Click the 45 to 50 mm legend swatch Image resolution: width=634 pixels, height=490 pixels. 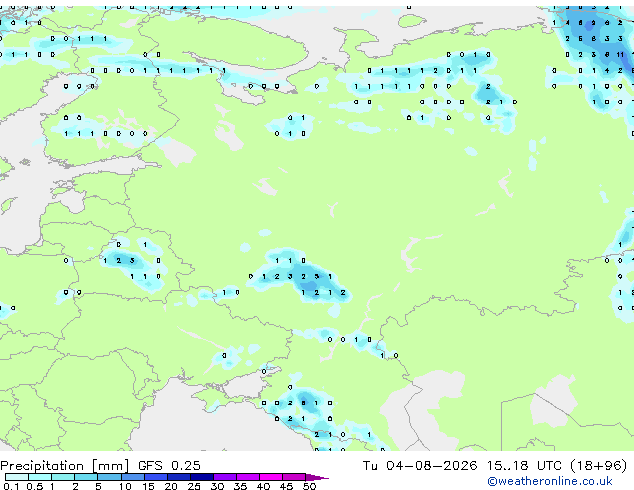(294, 477)
